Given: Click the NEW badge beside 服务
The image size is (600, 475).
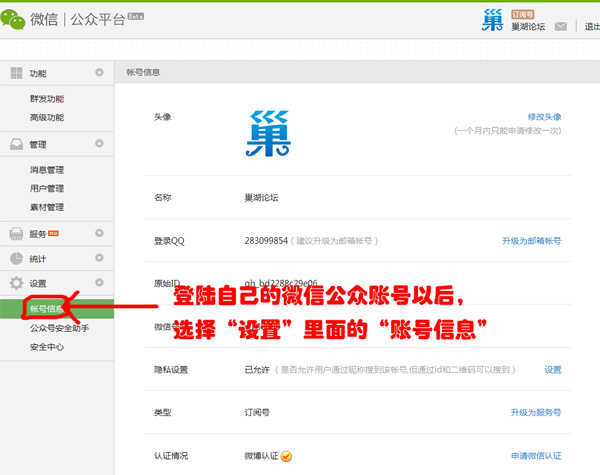Looking at the screenshot, I should (53, 233).
